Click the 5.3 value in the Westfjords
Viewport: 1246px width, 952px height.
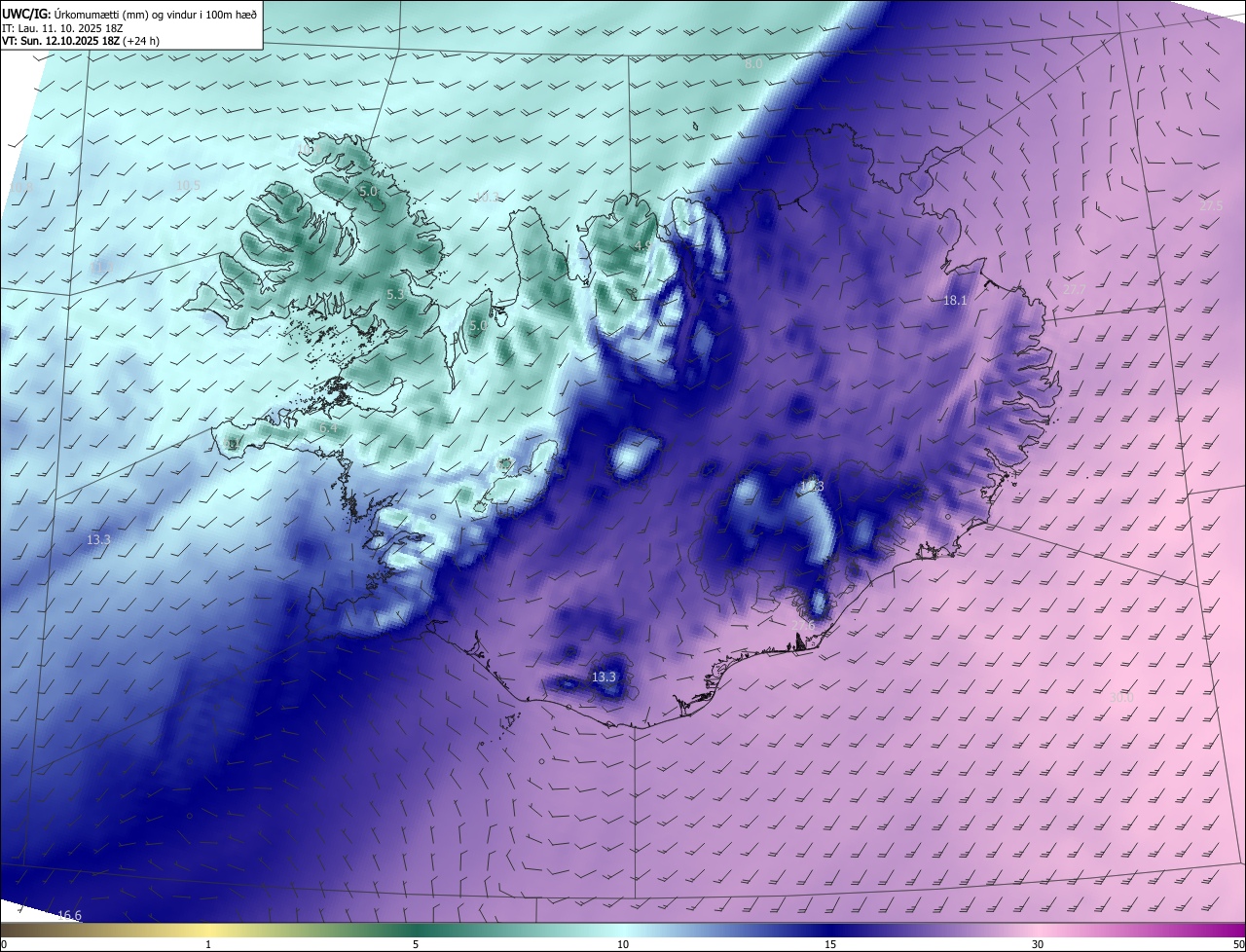(x=396, y=294)
